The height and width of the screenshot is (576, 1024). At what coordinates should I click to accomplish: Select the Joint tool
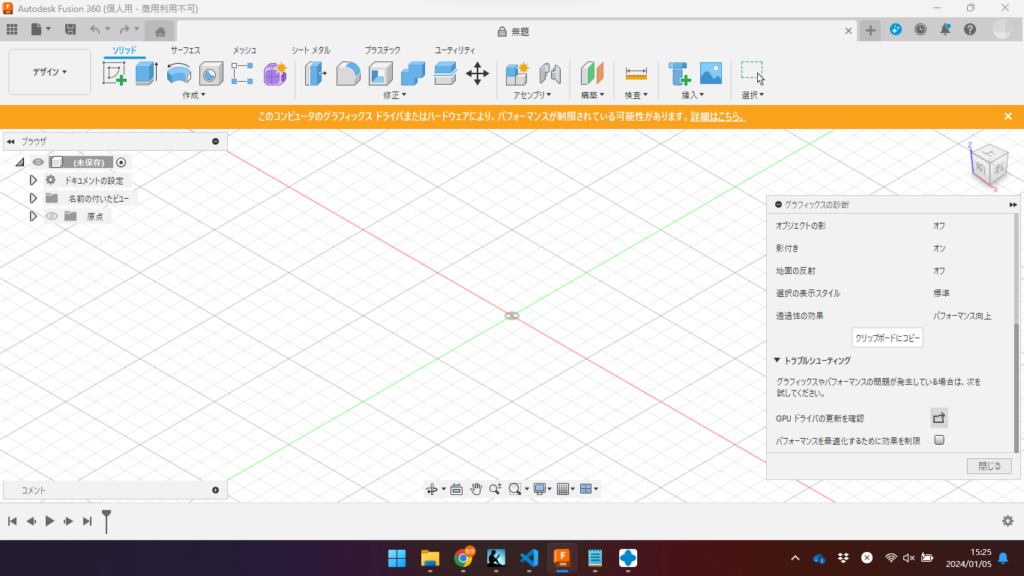click(x=550, y=73)
